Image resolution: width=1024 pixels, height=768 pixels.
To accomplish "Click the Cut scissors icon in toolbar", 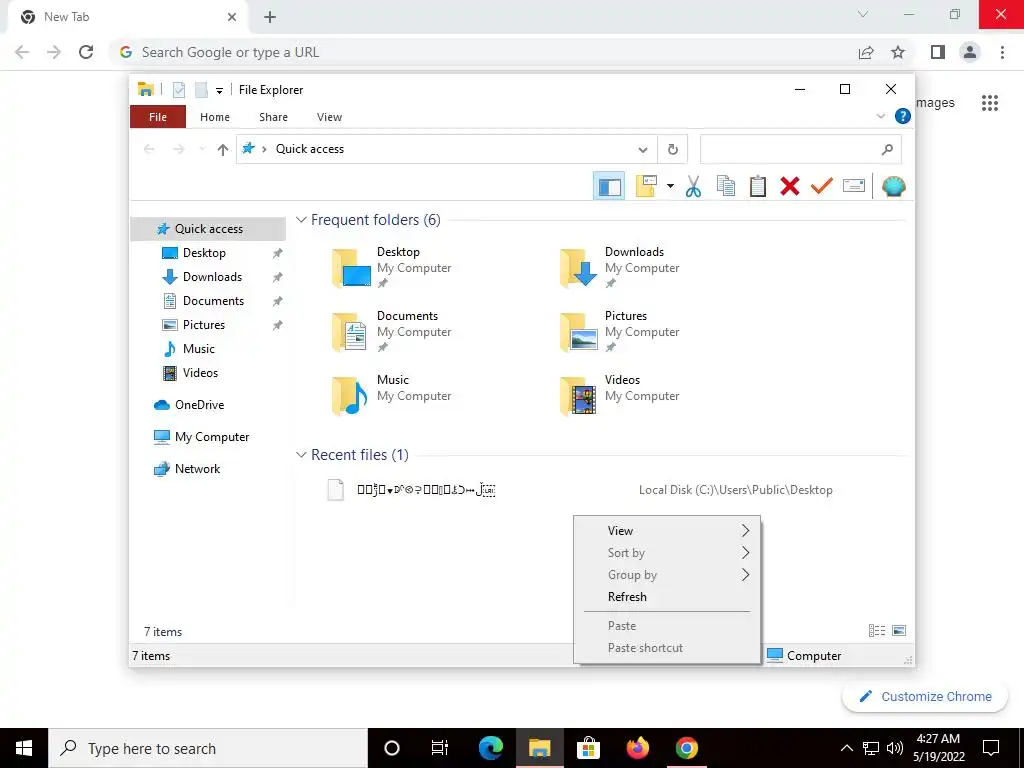I will [x=693, y=187].
